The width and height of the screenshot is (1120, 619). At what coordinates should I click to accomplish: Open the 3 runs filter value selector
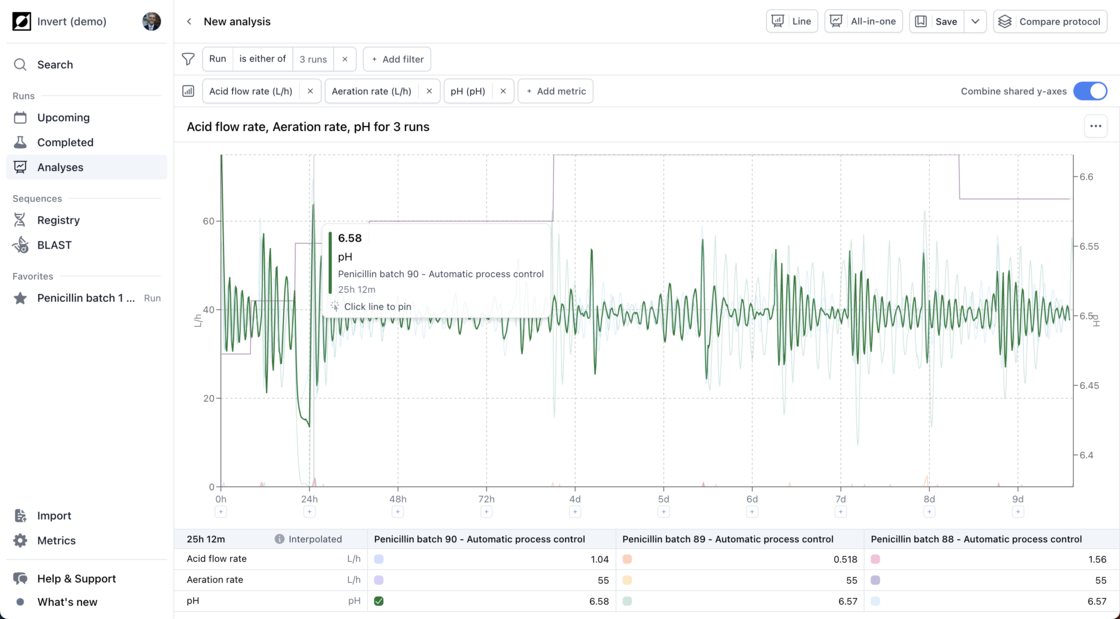pyautogui.click(x=313, y=59)
